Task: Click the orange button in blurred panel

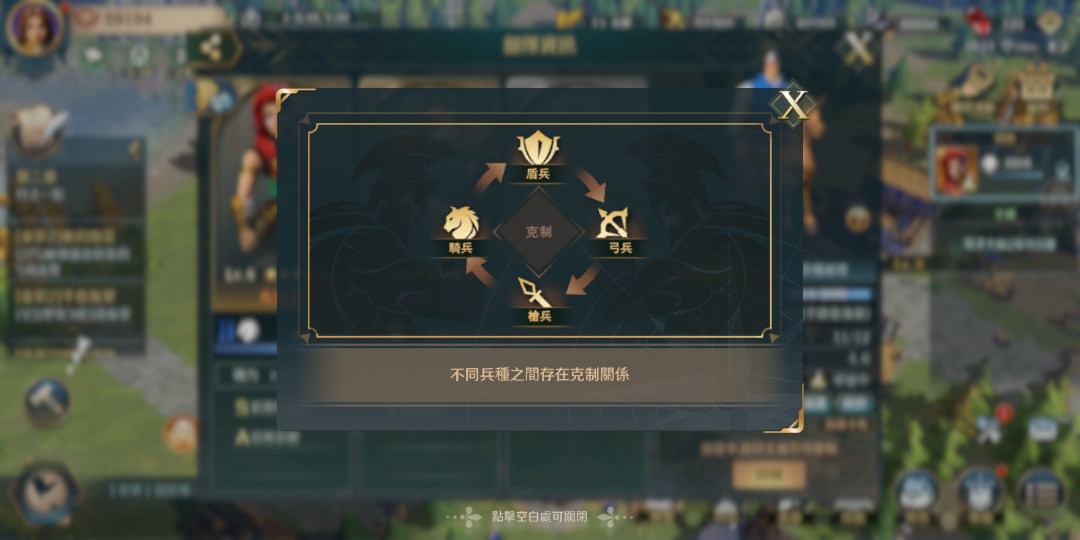Action: pyautogui.click(x=769, y=475)
